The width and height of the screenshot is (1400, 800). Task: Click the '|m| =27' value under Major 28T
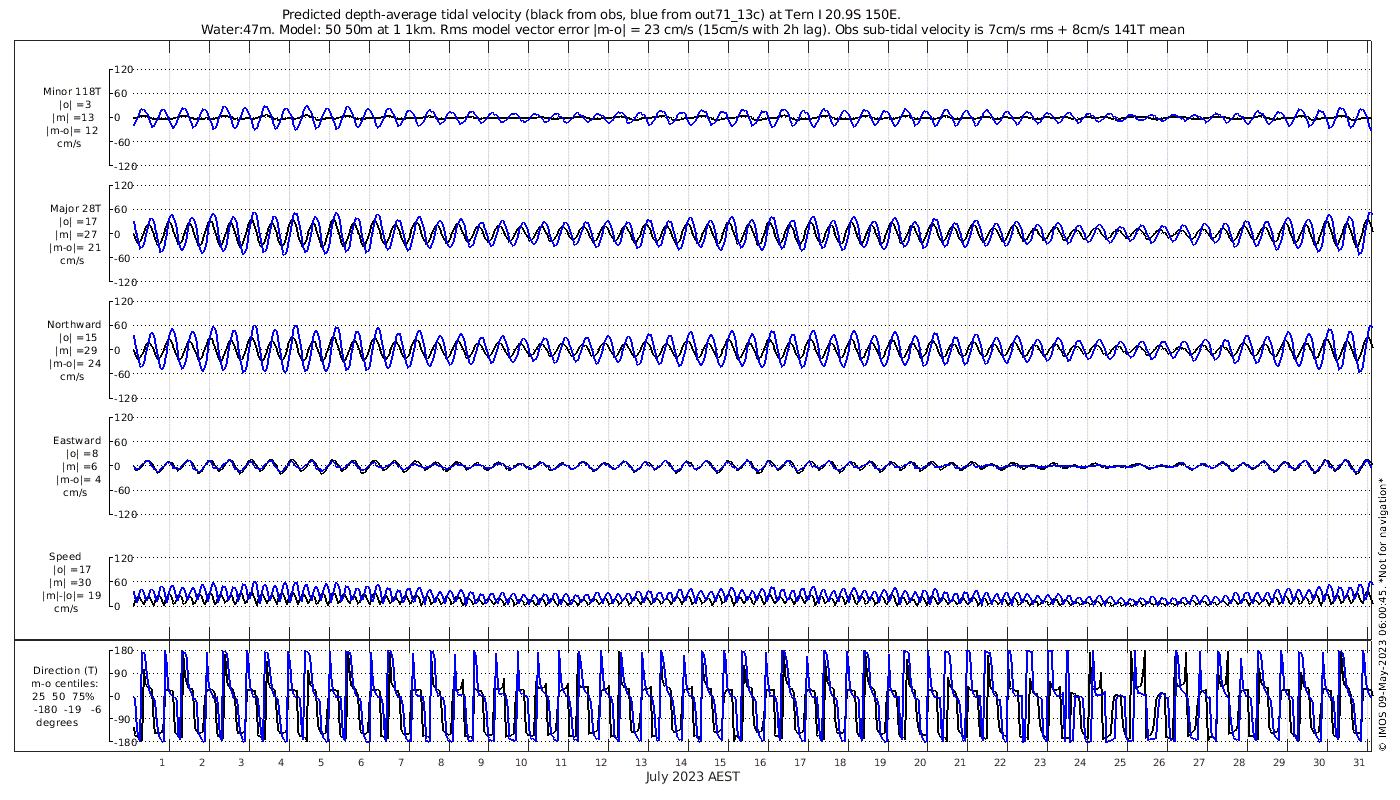point(75,234)
